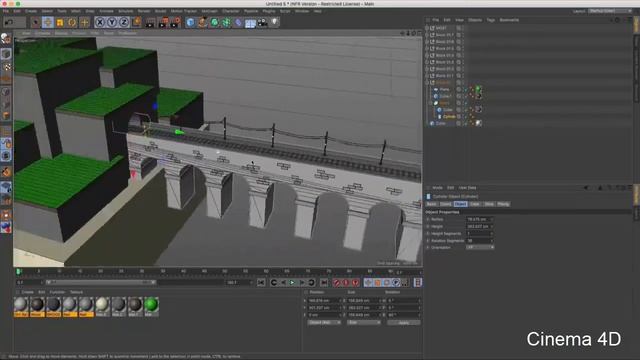
Task: Select the Live Selection tool
Action: click(x=36, y=22)
